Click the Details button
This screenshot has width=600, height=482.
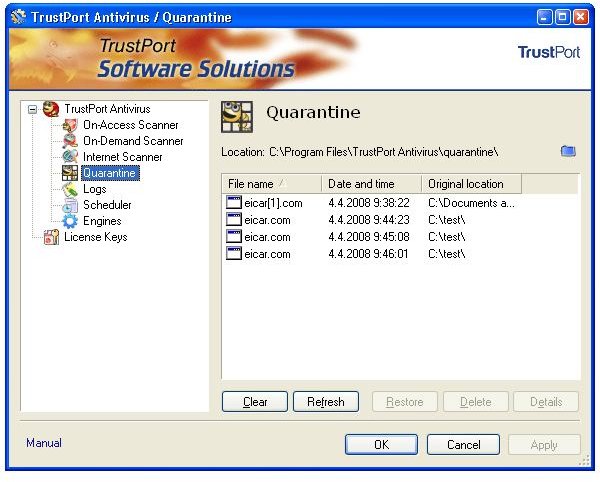click(x=546, y=402)
